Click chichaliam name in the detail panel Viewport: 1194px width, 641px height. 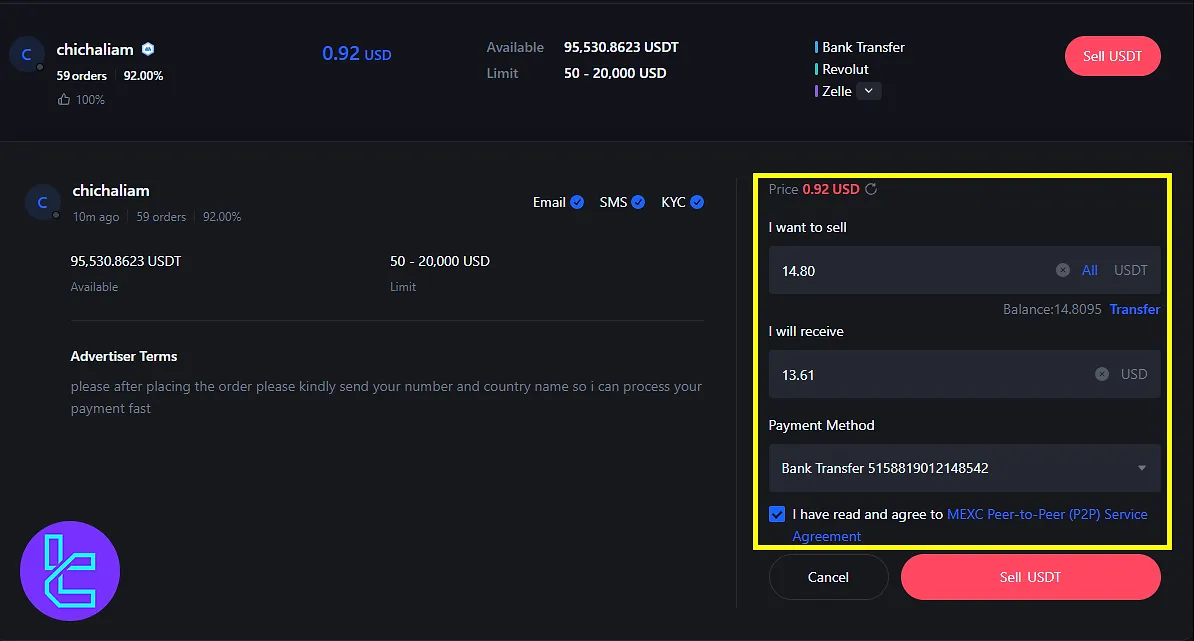tap(111, 190)
